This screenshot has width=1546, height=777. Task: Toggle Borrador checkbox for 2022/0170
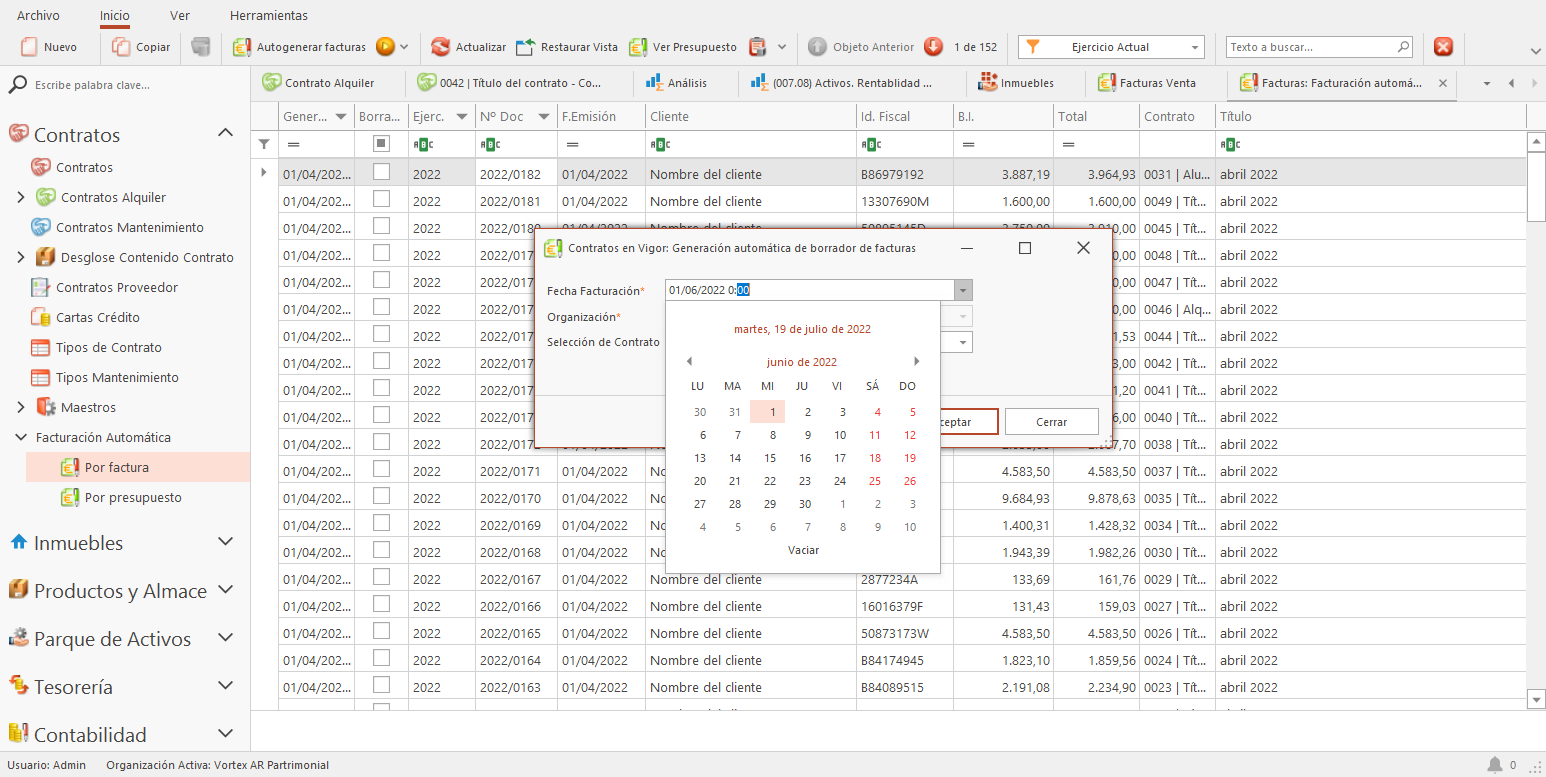(x=381, y=496)
